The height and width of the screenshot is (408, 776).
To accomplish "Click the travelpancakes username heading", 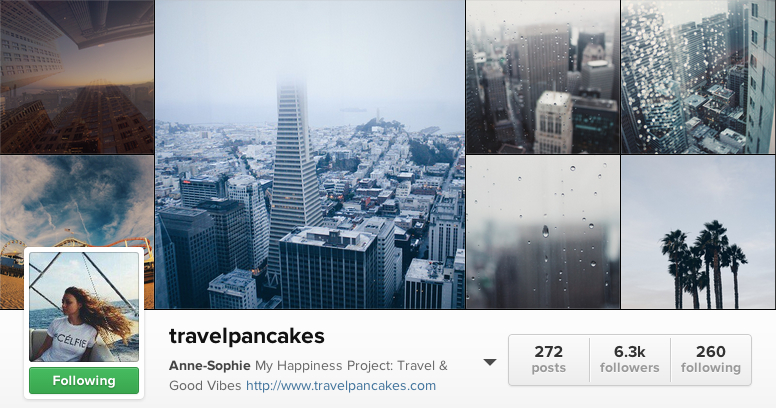I will click(246, 336).
